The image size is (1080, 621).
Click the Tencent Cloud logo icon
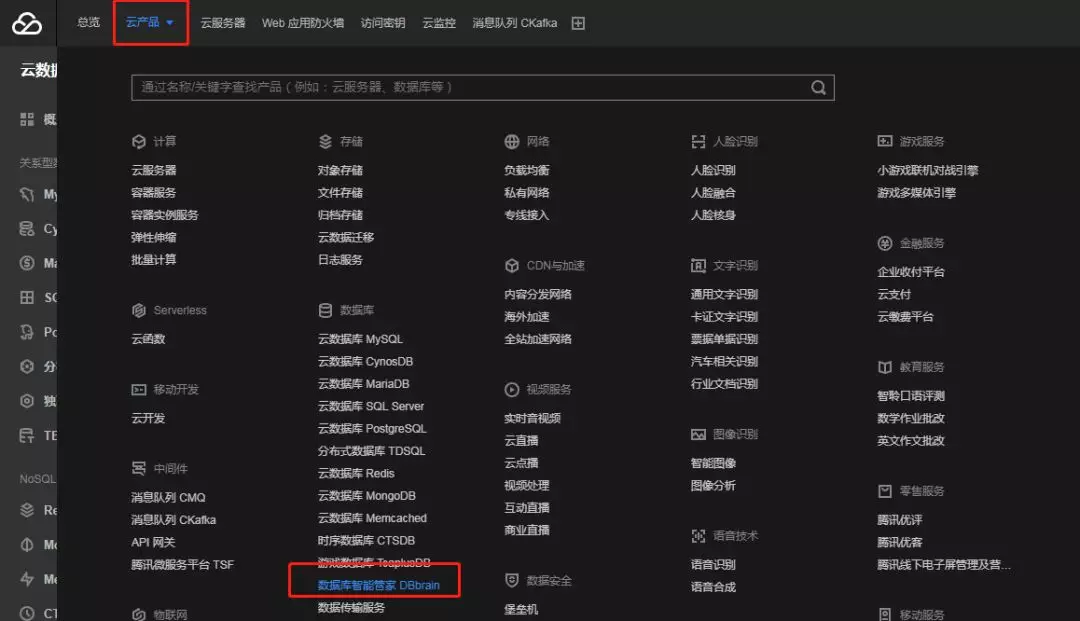coord(27,23)
